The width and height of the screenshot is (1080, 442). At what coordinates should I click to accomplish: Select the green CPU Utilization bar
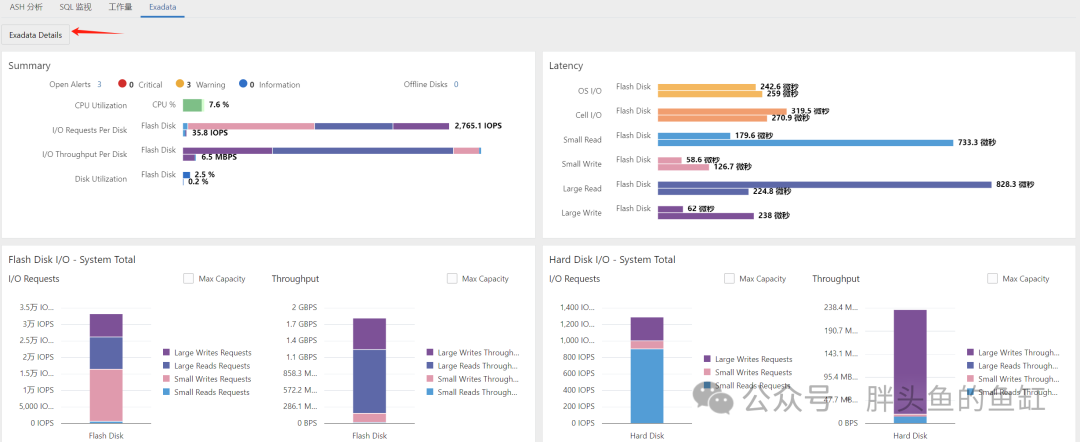coord(192,105)
